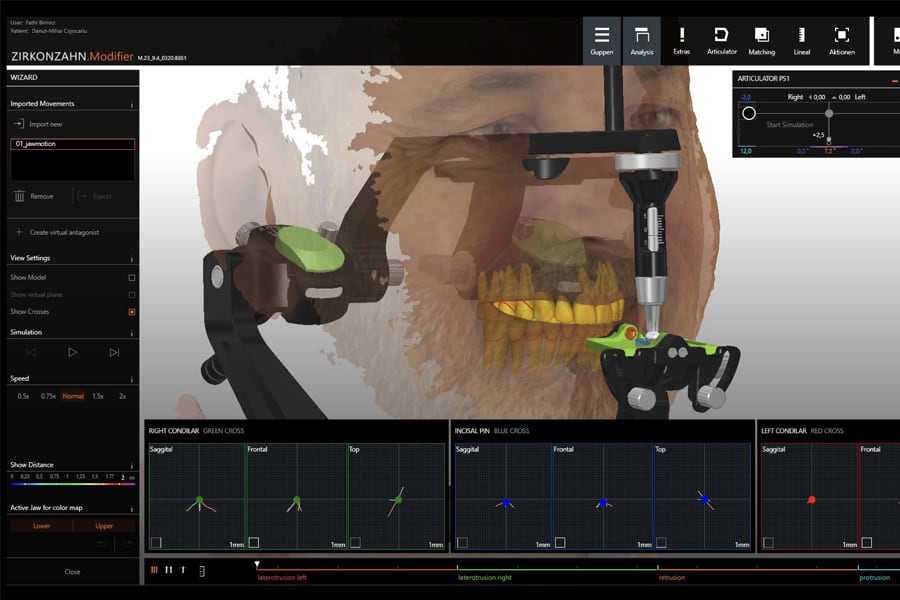Select the 01_jawmotion movement entry
Screen dimensions: 900x600
click(x=72, y=144)
